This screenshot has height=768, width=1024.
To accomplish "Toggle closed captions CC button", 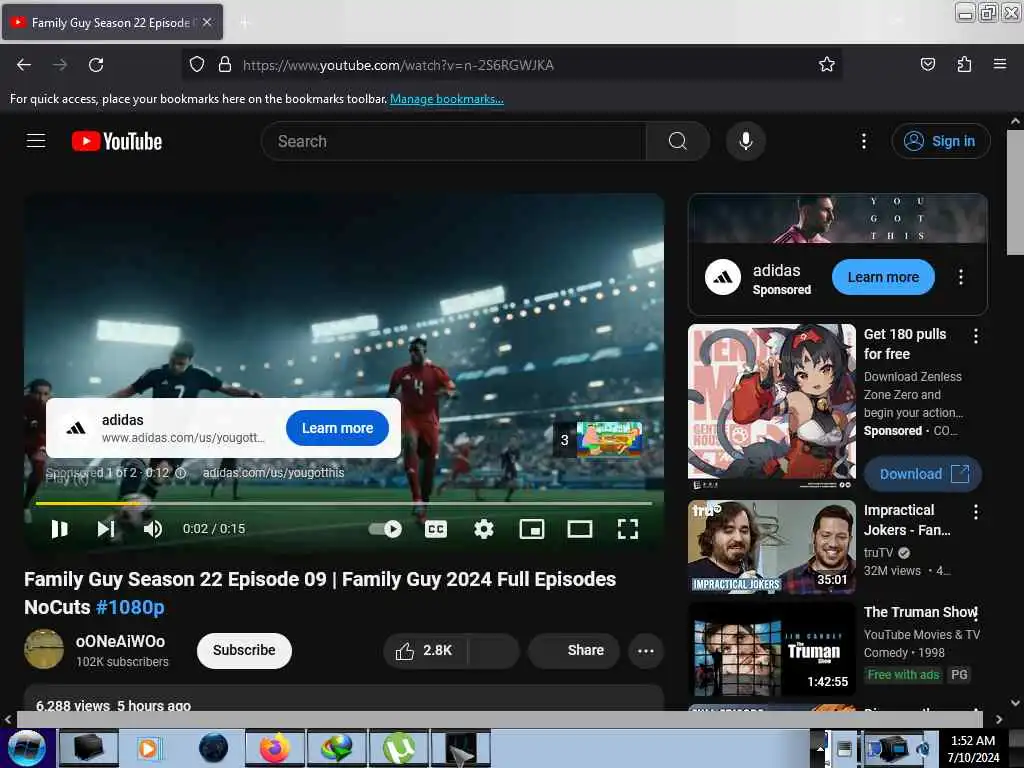I will (x=436, y=528).
